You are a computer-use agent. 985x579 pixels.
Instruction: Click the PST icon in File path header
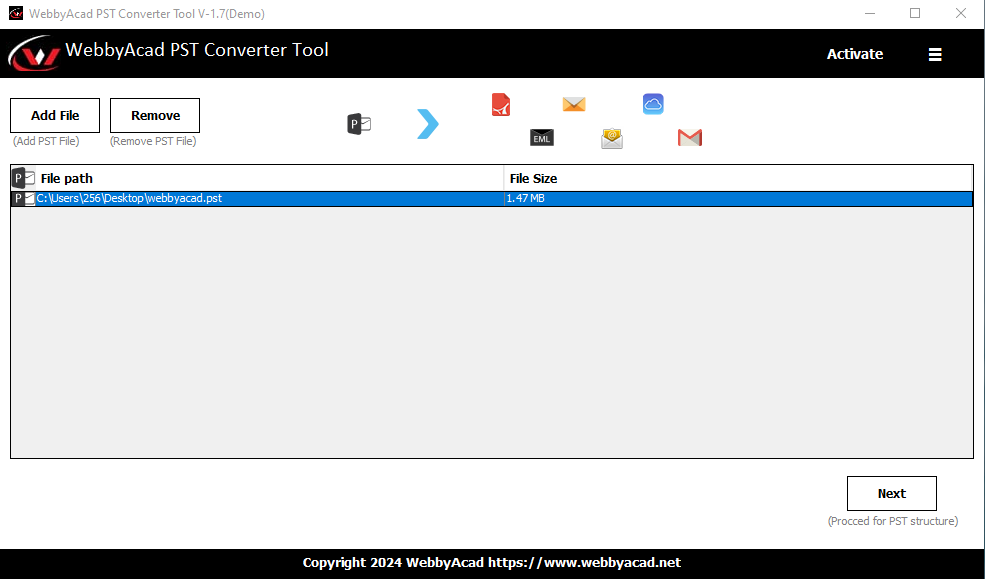pyautogui.click(x=24, y=178)
